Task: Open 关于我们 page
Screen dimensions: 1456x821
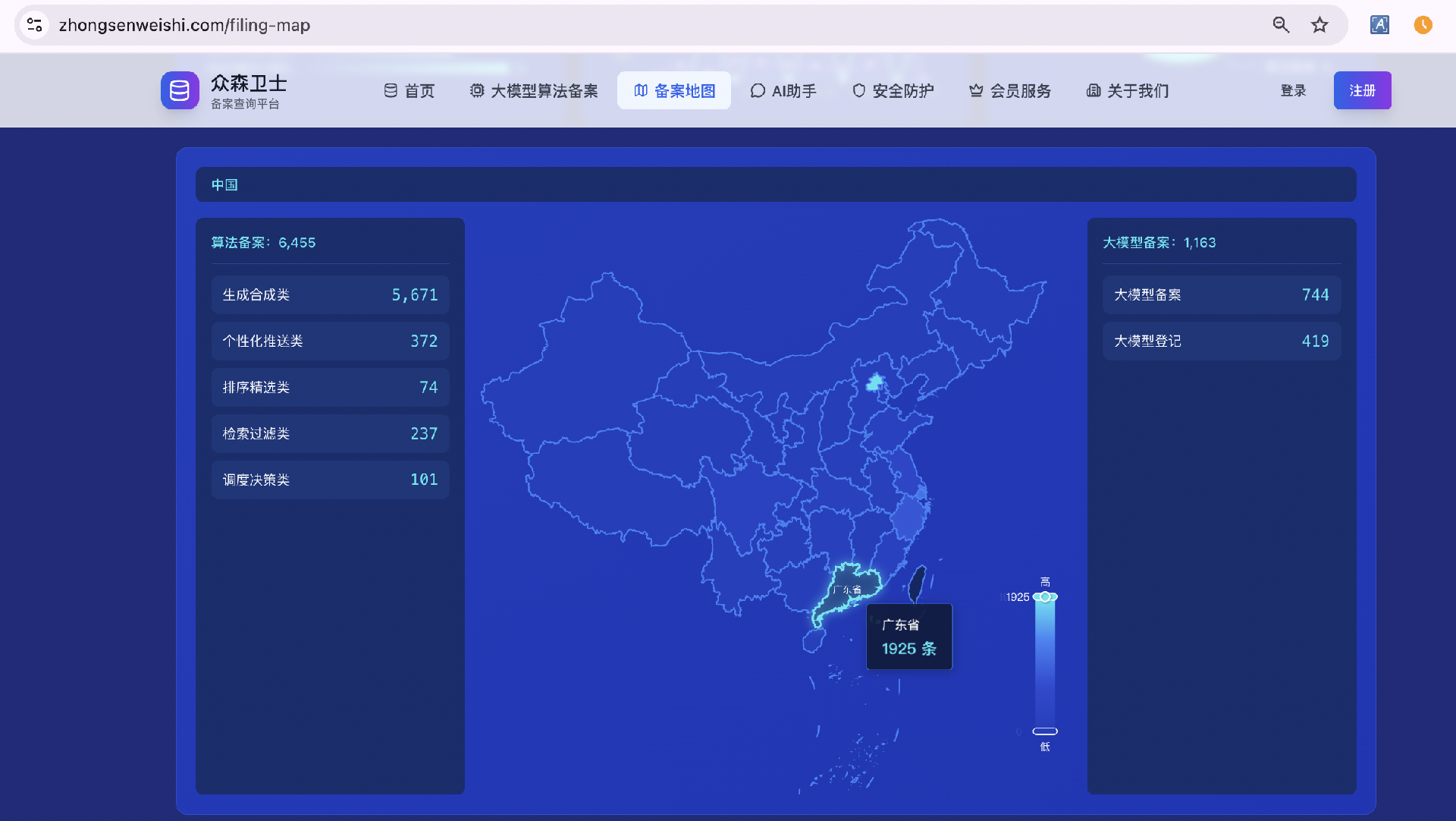Action: (1128, 91)
